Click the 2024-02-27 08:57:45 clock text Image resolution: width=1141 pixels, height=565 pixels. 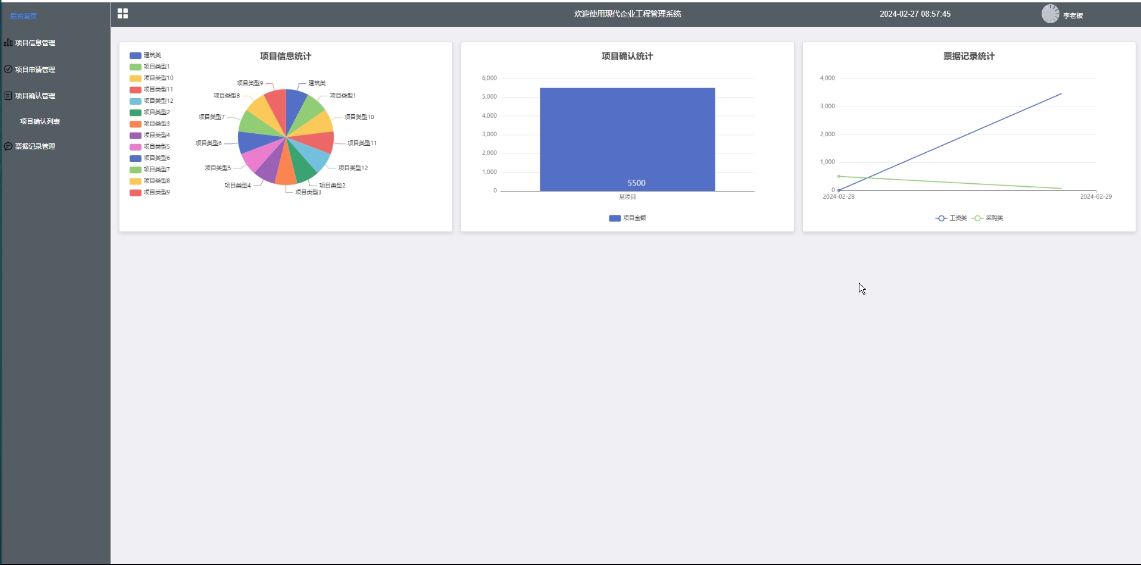[915, 15]
